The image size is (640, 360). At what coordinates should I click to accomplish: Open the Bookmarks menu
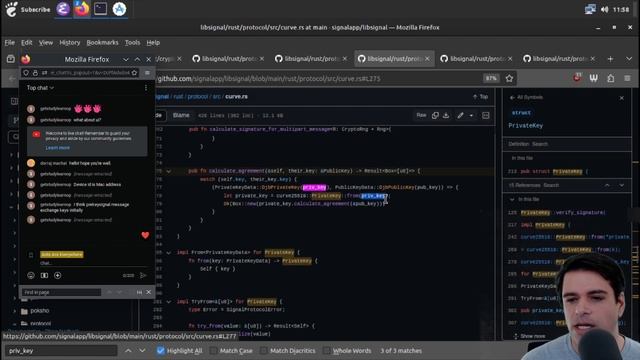(x=102, y=42)
